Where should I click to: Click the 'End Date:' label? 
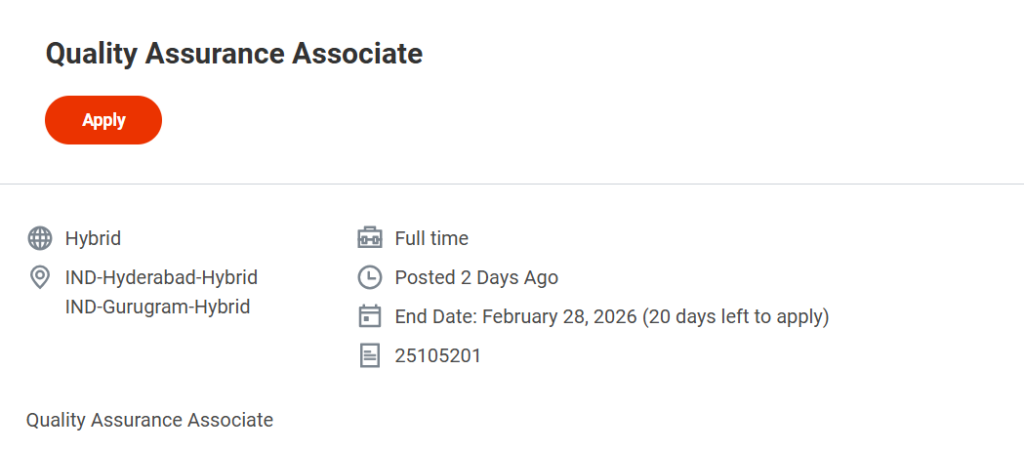click(x=435, y=317)
